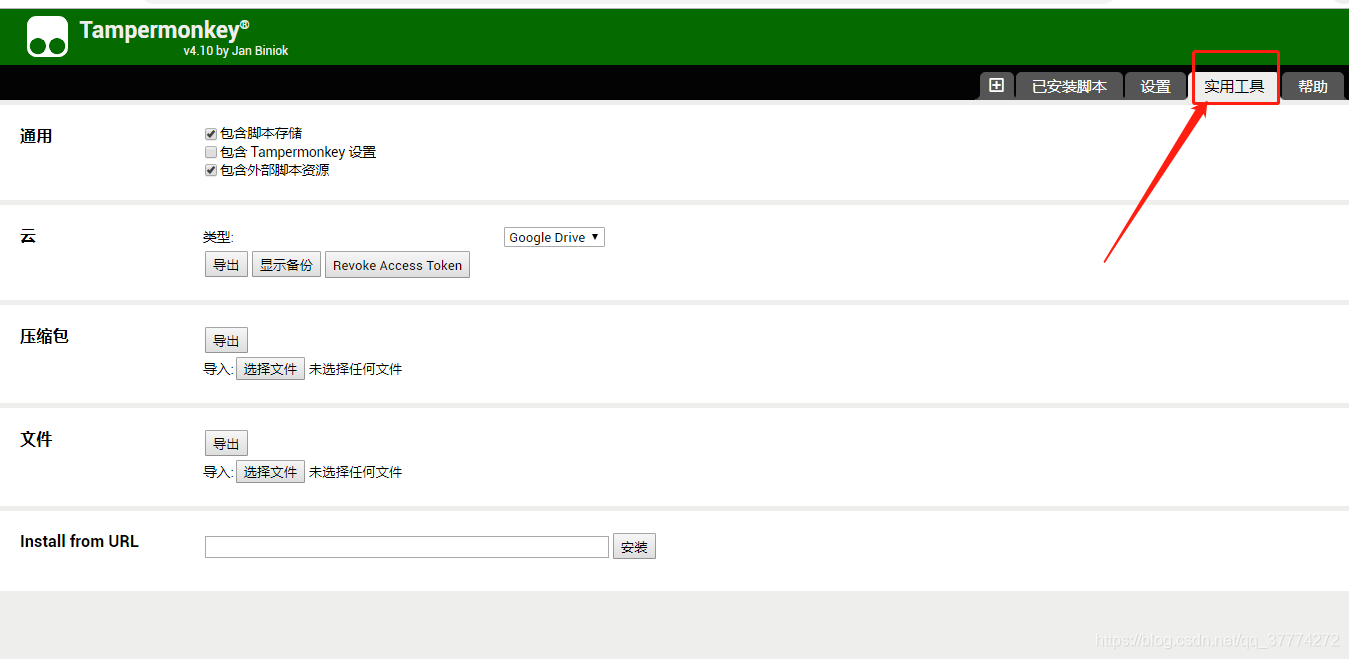Click the 安装 button
Image resolution: width=1349 pixels, height=659 pixels.
click(634, 547)
